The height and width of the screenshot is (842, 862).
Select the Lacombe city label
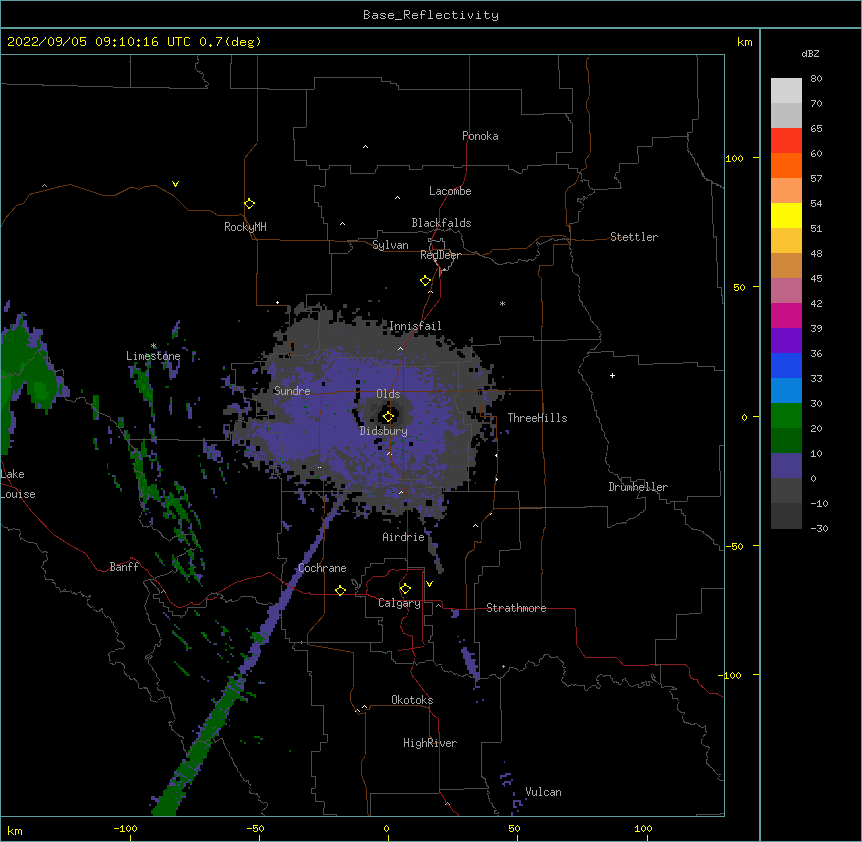(450, 191)
